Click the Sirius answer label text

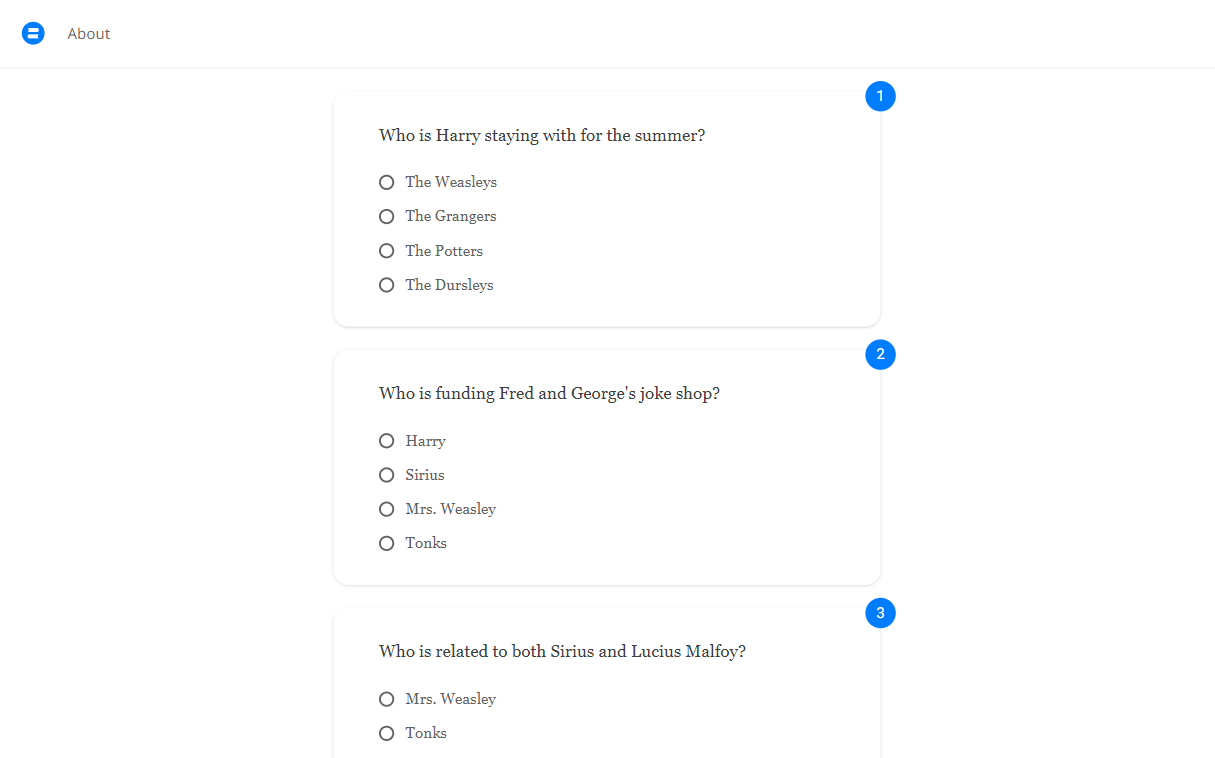(425, 475)
